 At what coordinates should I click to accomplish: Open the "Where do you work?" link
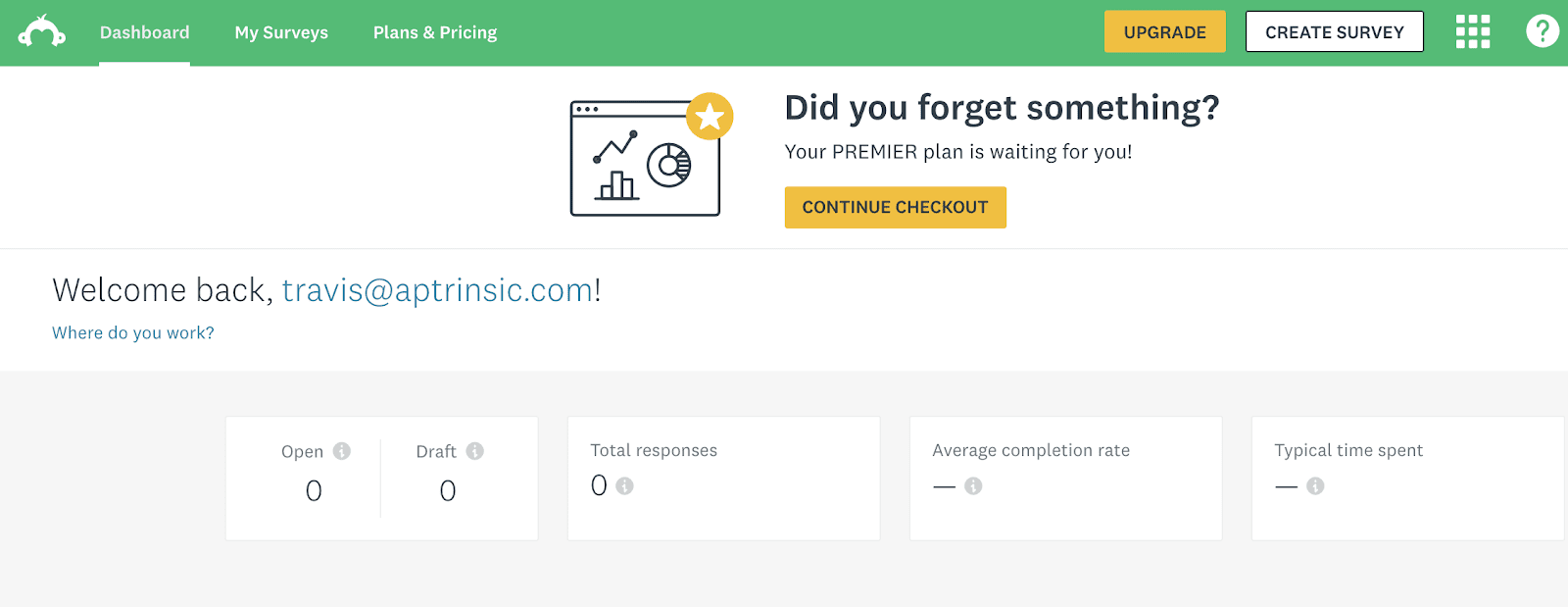(x=133, y=333)
